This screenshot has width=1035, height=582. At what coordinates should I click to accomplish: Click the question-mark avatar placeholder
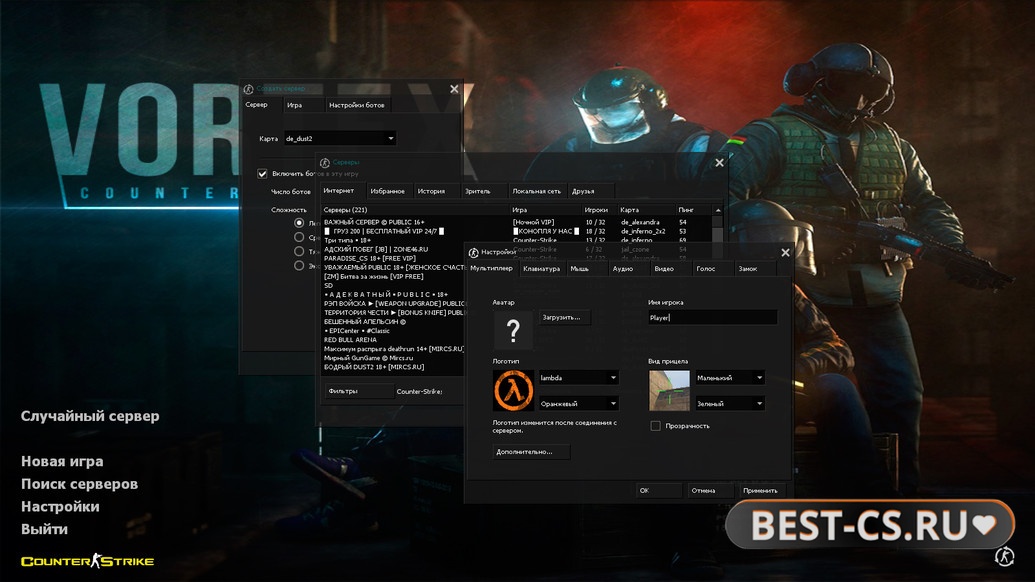pos(513,330)
